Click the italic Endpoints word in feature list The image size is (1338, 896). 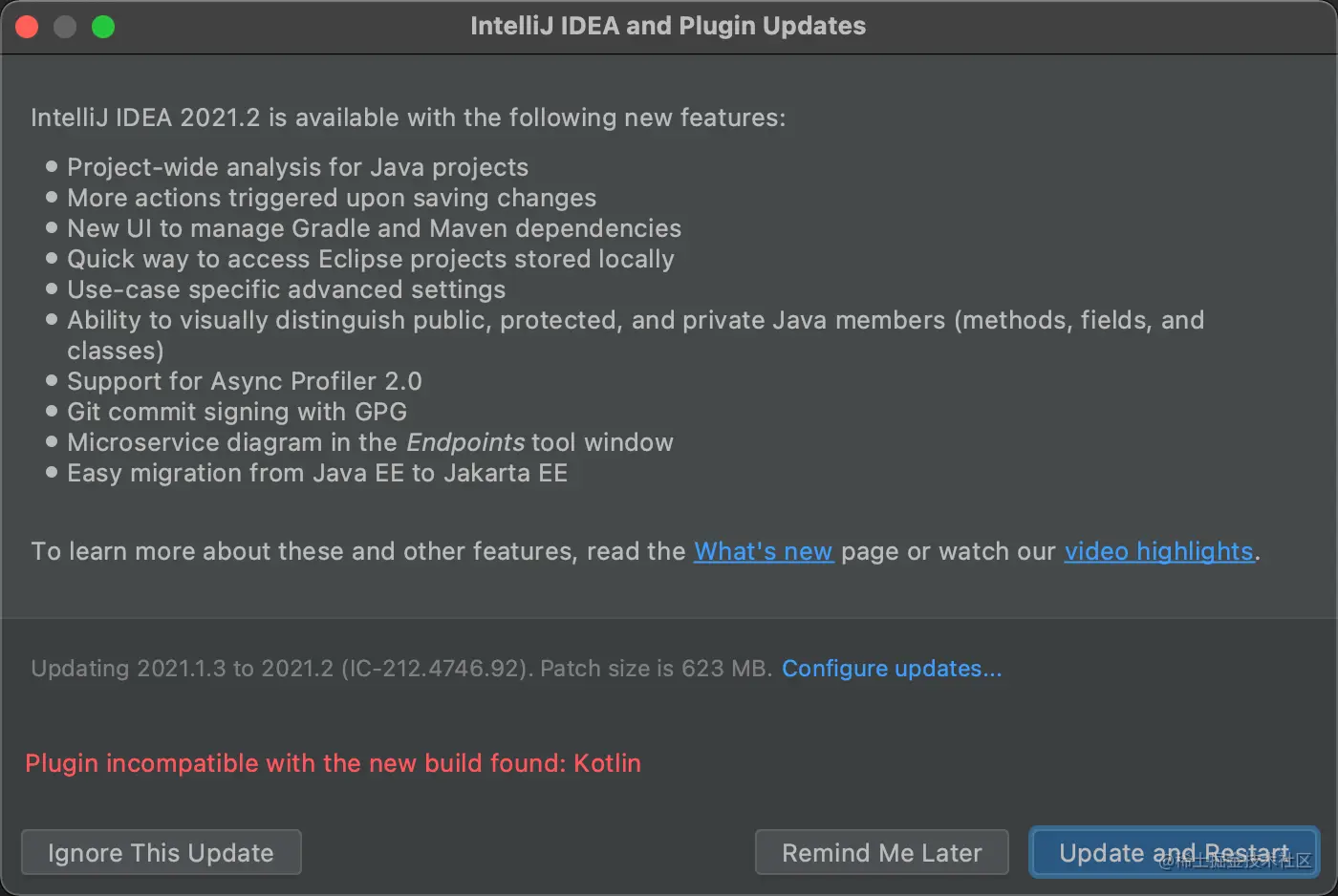(465, 442)
